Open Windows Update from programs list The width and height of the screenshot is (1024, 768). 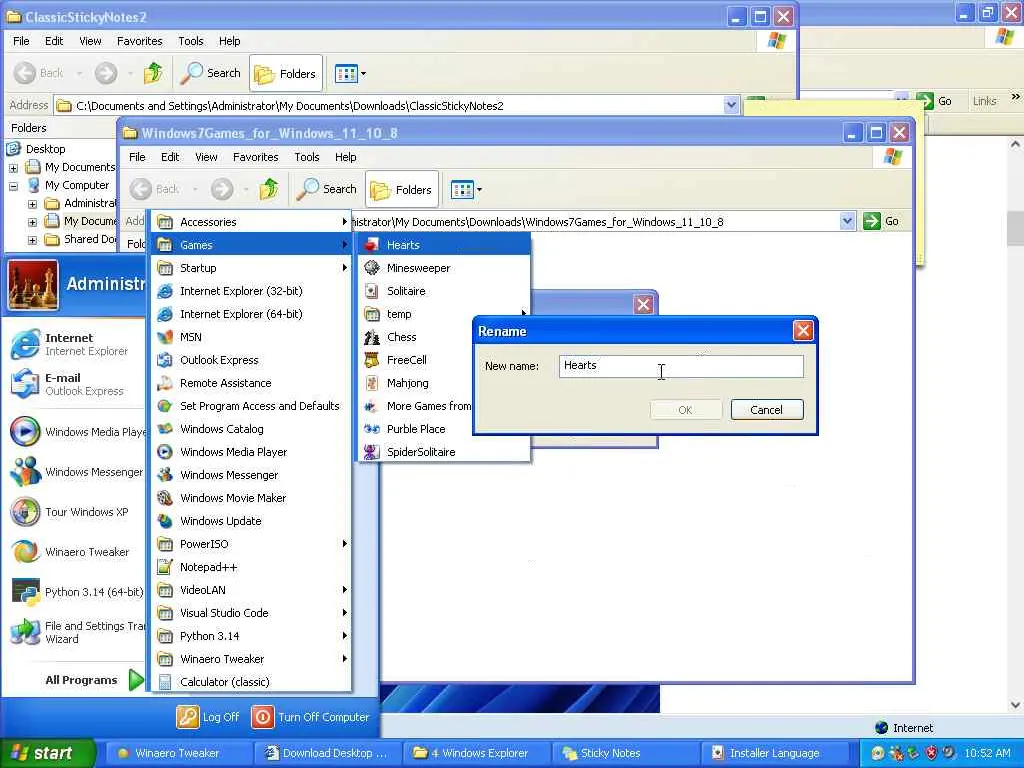tap(252, 521)
